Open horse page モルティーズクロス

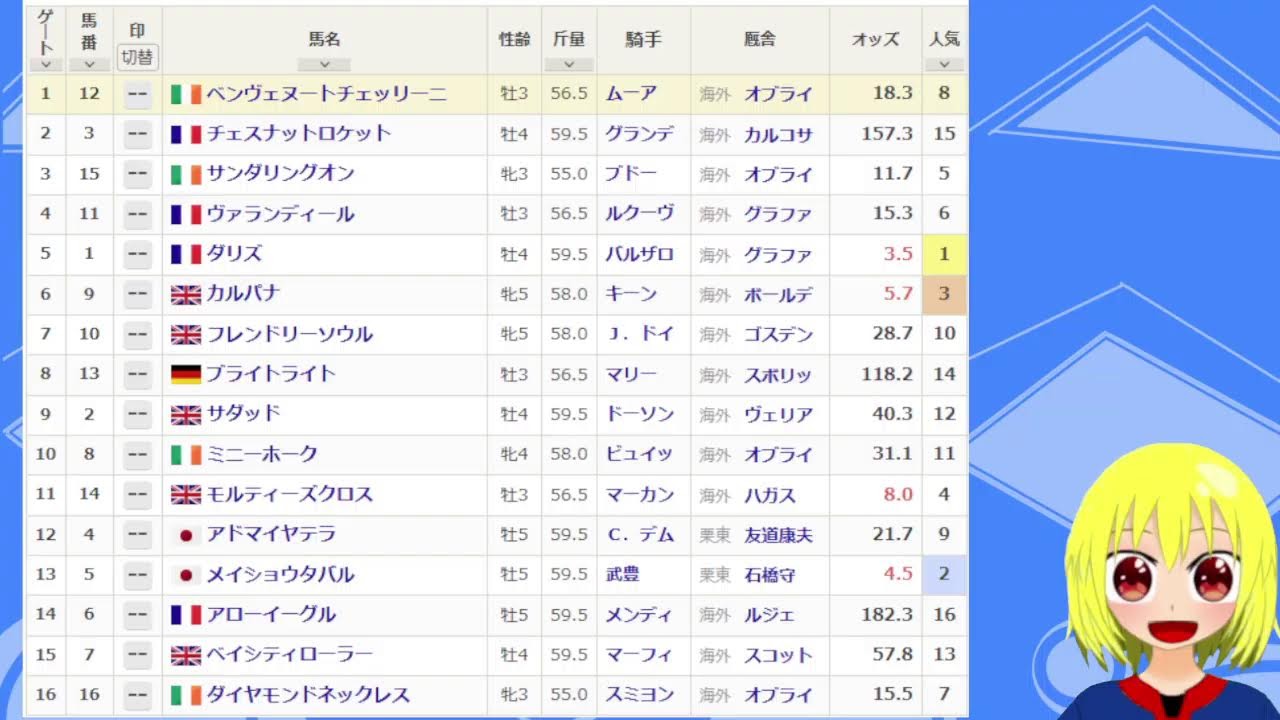tap(289, 494)
